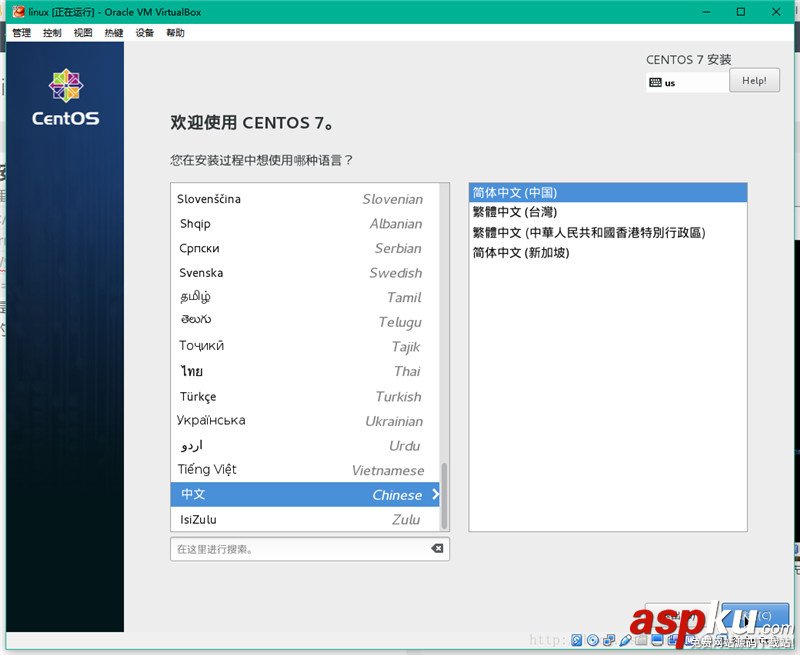
Task: Select 繁體中文 (台灣) locale
Action: point(608,212)
